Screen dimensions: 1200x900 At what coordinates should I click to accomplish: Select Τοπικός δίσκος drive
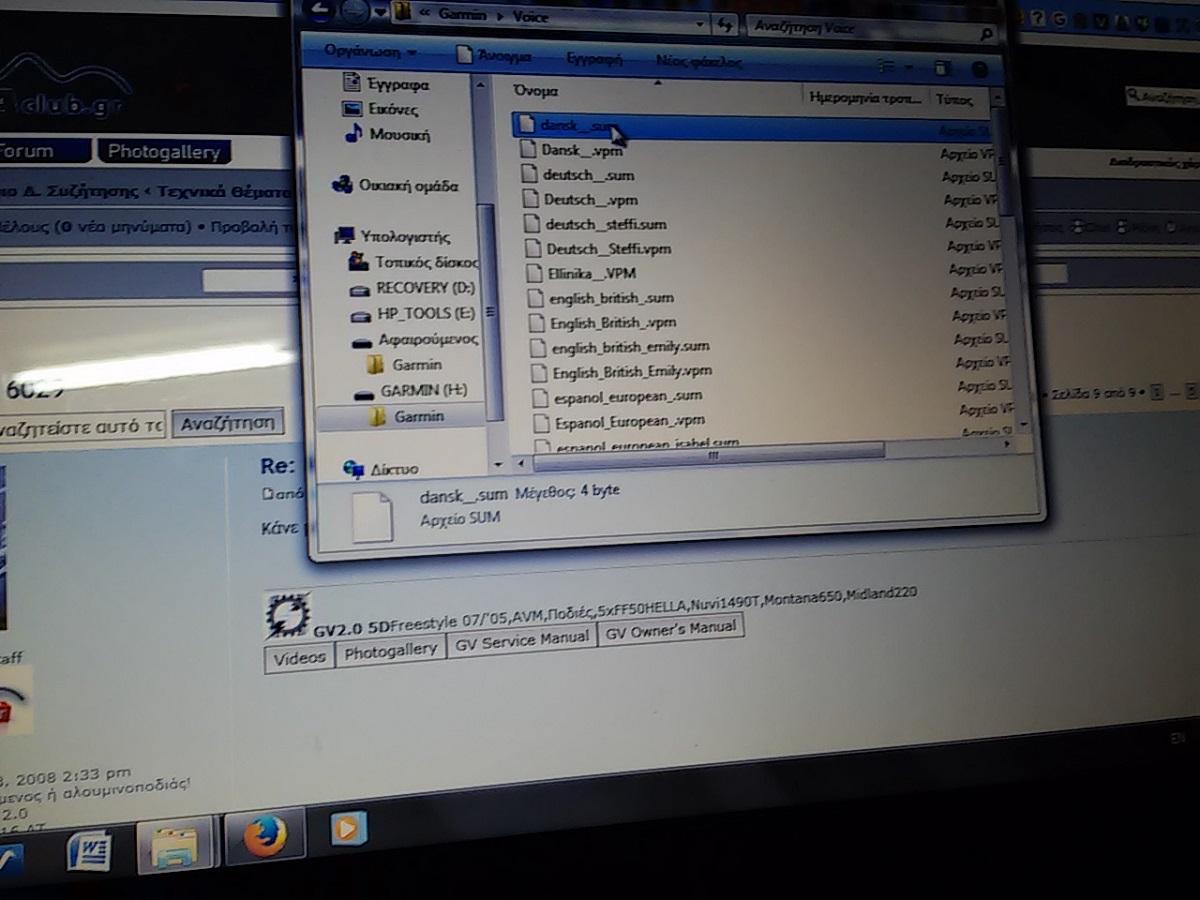pos(413,262)
